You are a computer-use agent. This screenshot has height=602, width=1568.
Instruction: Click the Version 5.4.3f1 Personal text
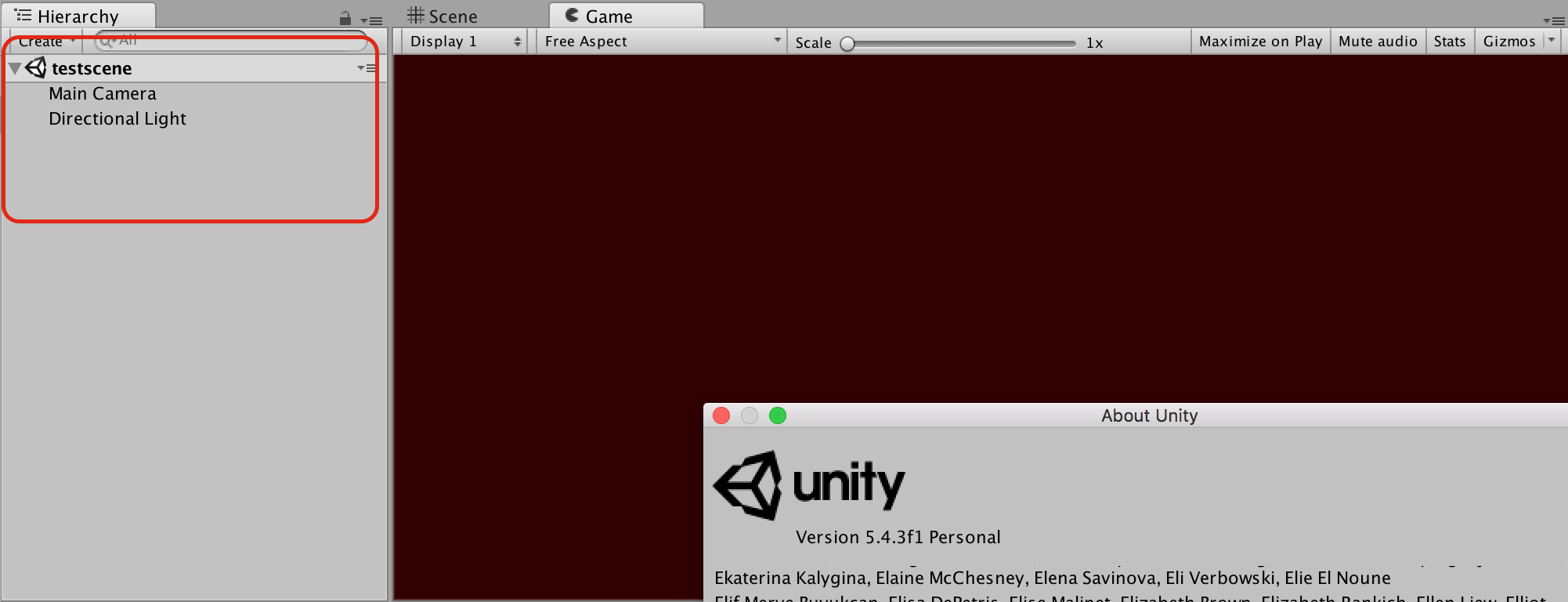click(x=898, y=538)
